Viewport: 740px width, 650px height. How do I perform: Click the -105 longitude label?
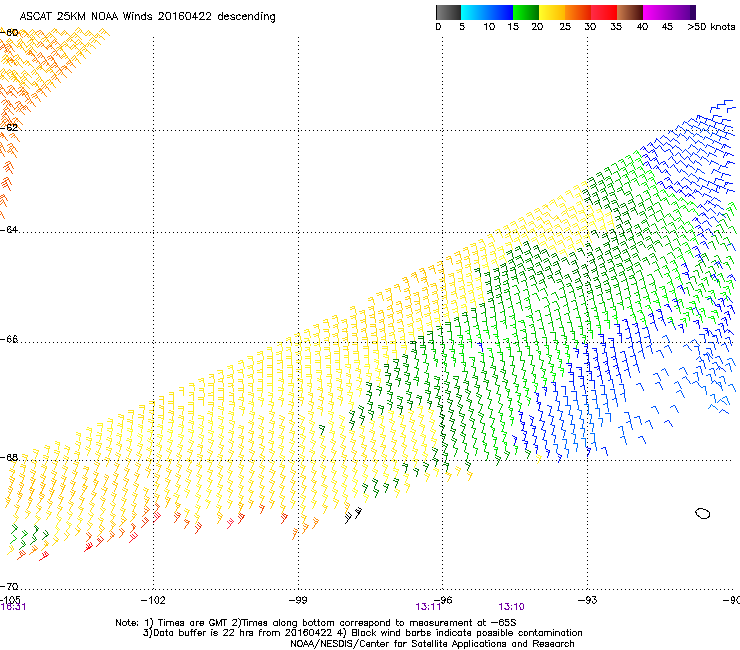(10, 599)
